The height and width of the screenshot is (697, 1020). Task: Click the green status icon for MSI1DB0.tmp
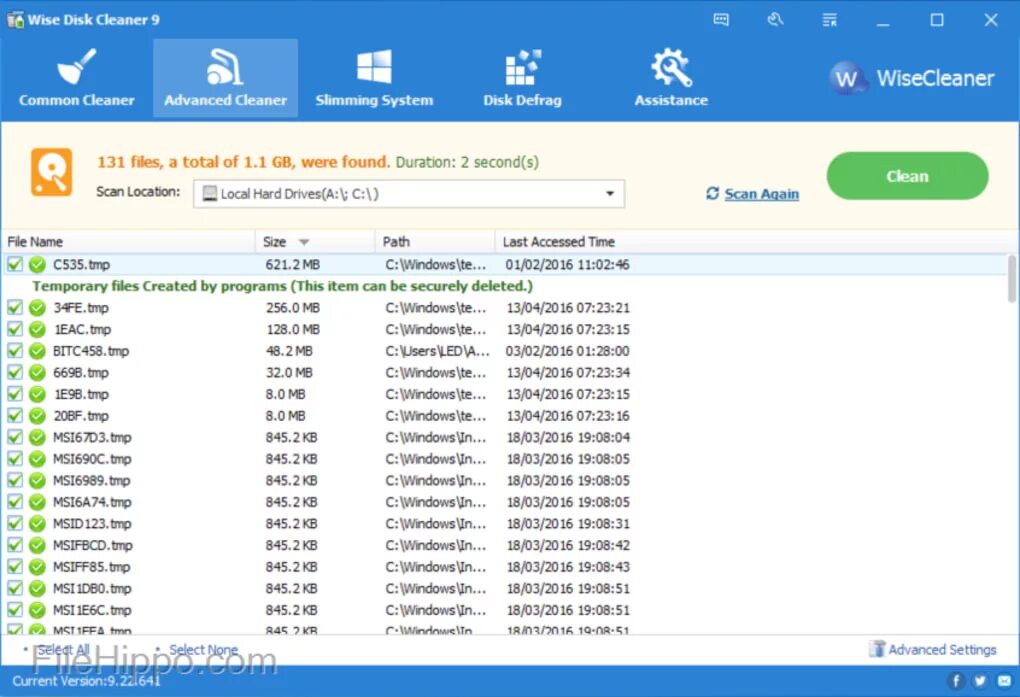(x=38, y=588)
